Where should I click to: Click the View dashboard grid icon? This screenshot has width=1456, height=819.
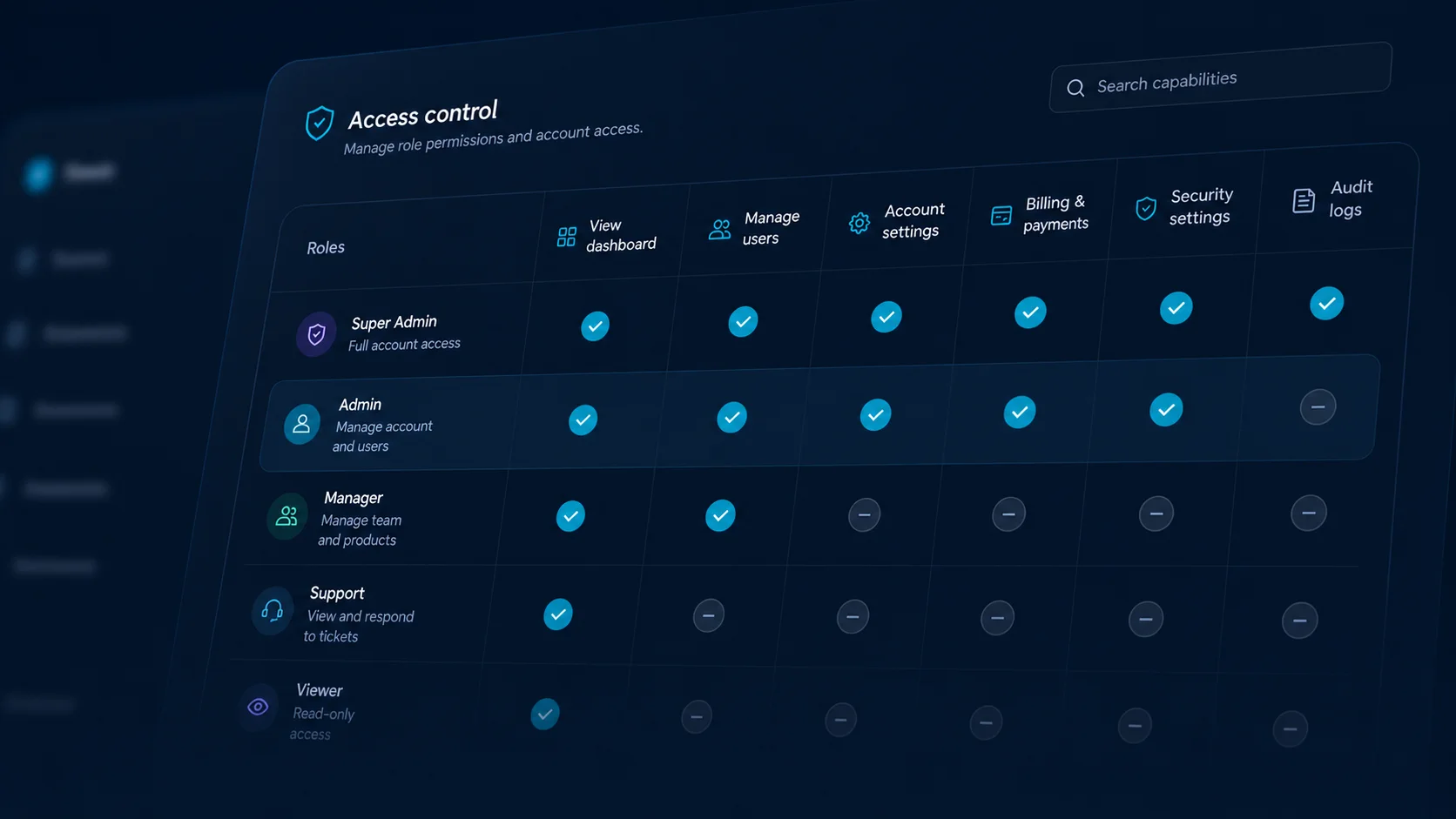567,237
